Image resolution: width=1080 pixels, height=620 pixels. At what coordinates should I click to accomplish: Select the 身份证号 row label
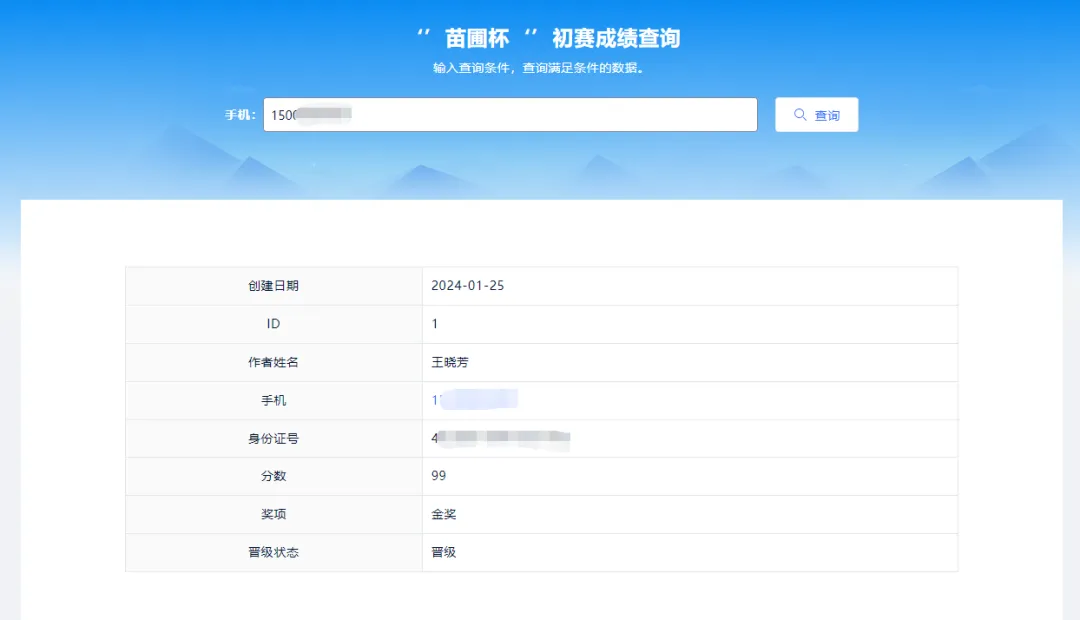pos(273,438)
